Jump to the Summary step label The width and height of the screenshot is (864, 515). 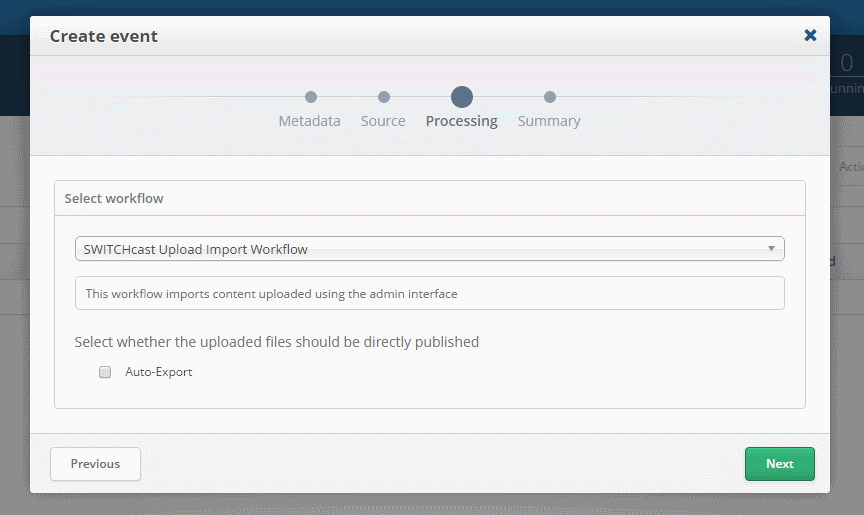pyautogui.click(x=548, y=121)
